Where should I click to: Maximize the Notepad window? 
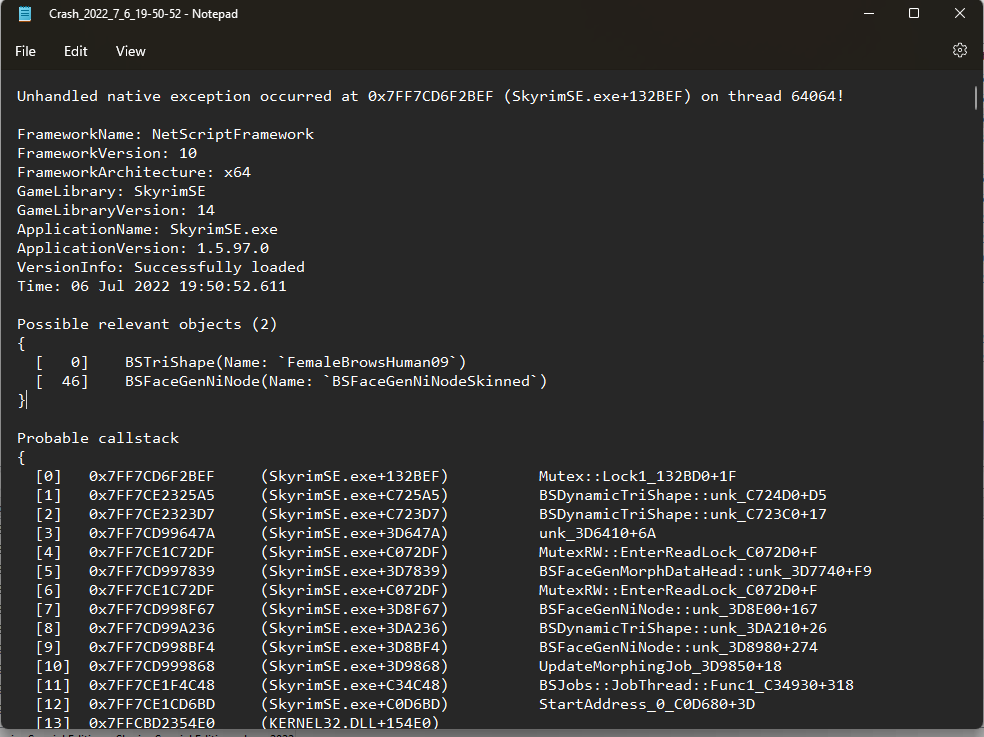pyautogui.click(x=914, y=14)
